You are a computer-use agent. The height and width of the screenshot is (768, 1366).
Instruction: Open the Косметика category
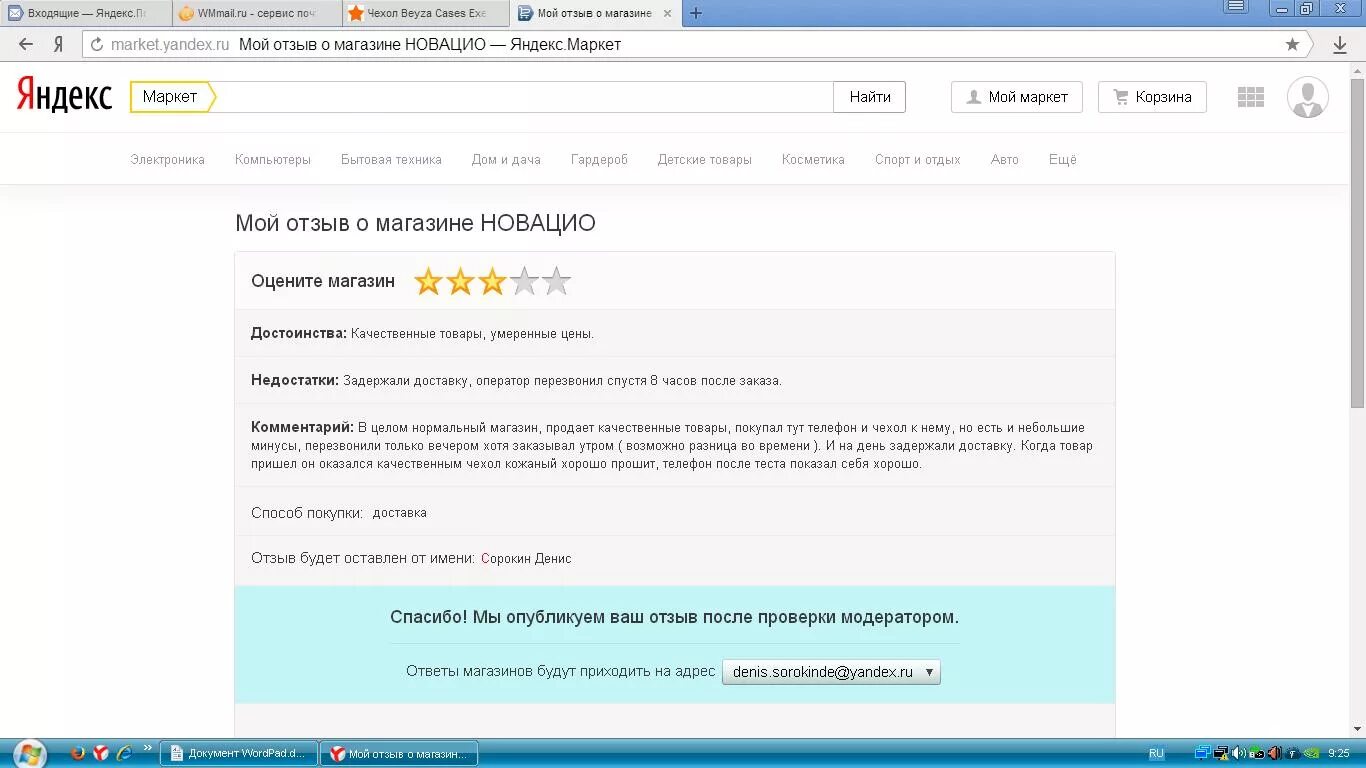(x=813, y=160)
